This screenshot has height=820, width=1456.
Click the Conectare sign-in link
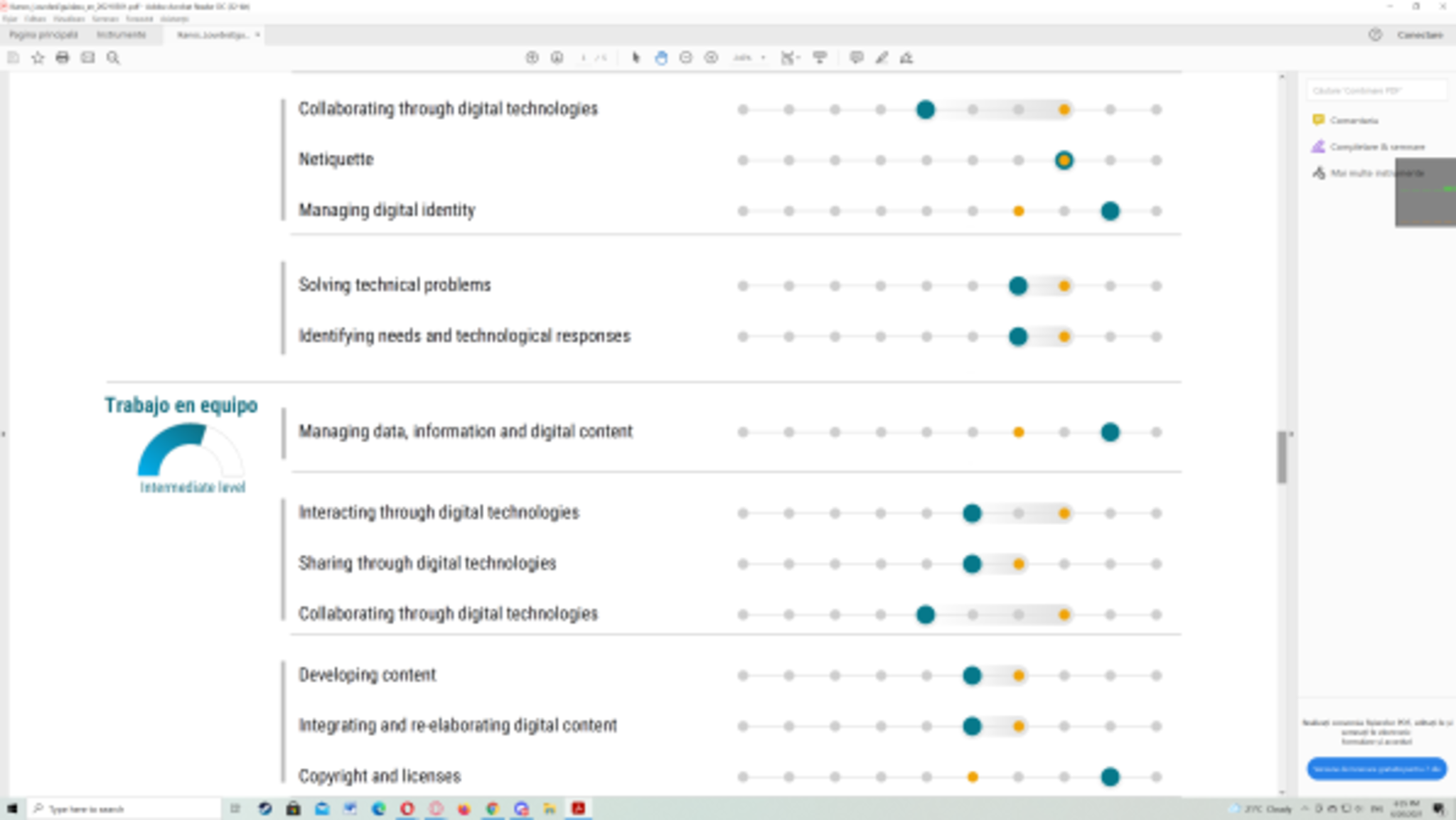click(x=1419, y=35)
